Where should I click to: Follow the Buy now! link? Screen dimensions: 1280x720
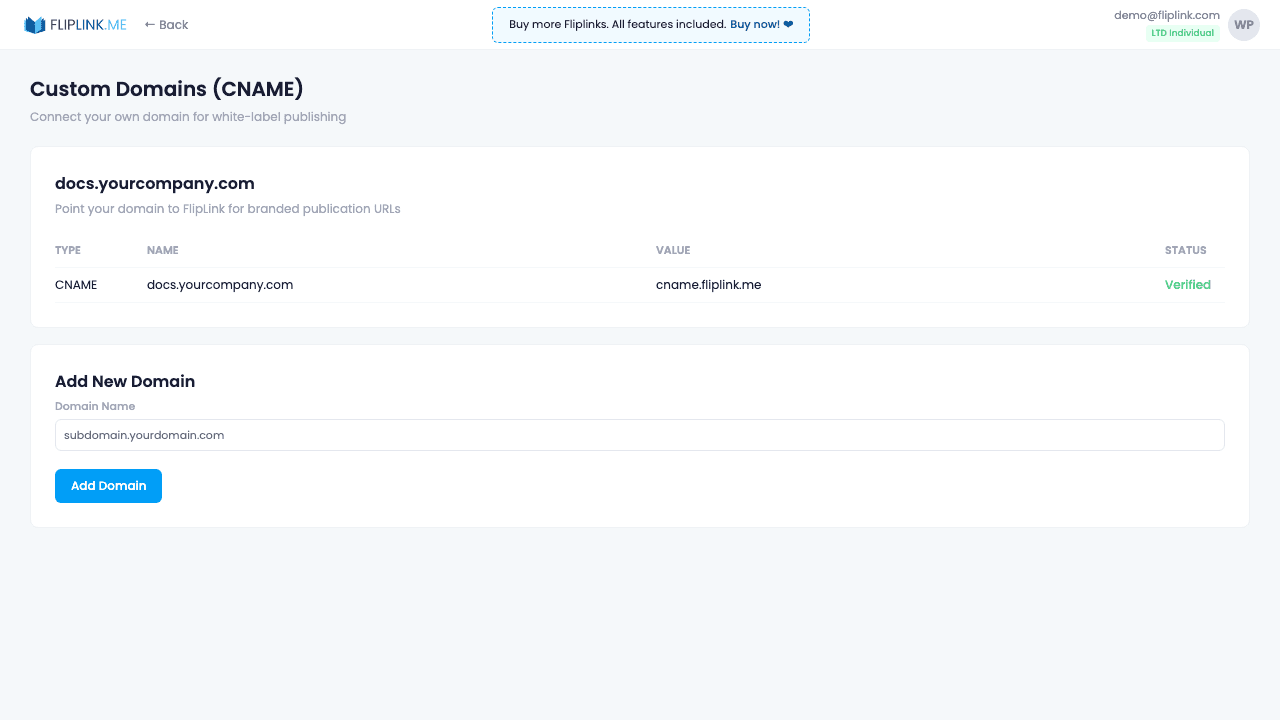[757, 24]
